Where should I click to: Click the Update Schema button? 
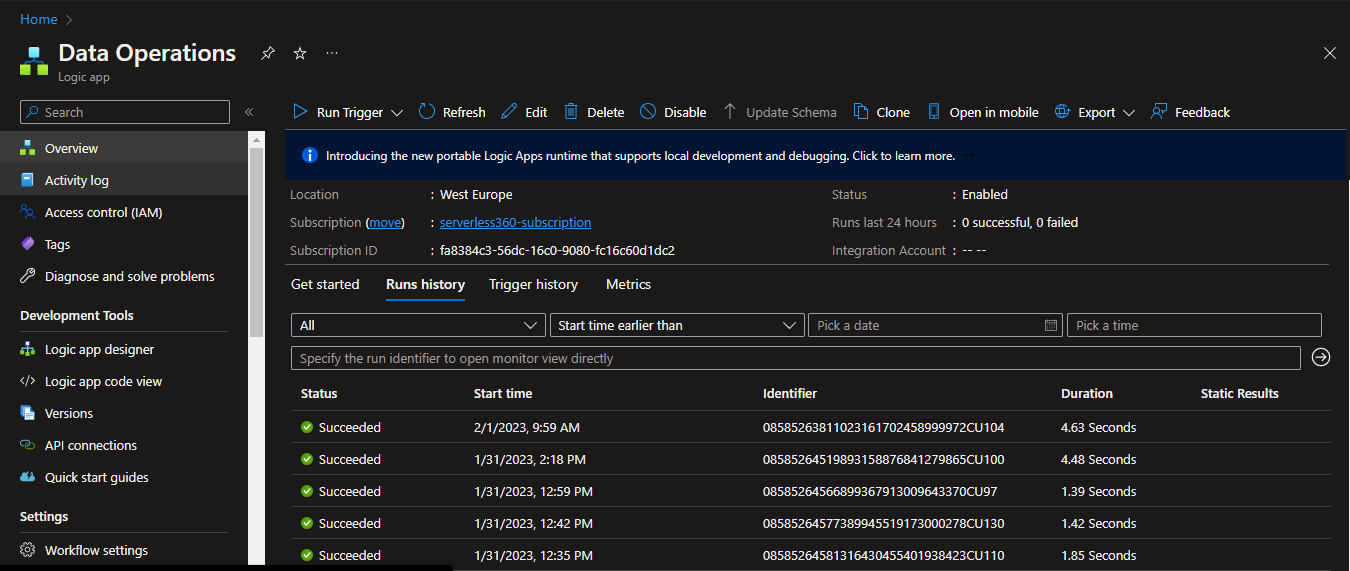[780, 112]
